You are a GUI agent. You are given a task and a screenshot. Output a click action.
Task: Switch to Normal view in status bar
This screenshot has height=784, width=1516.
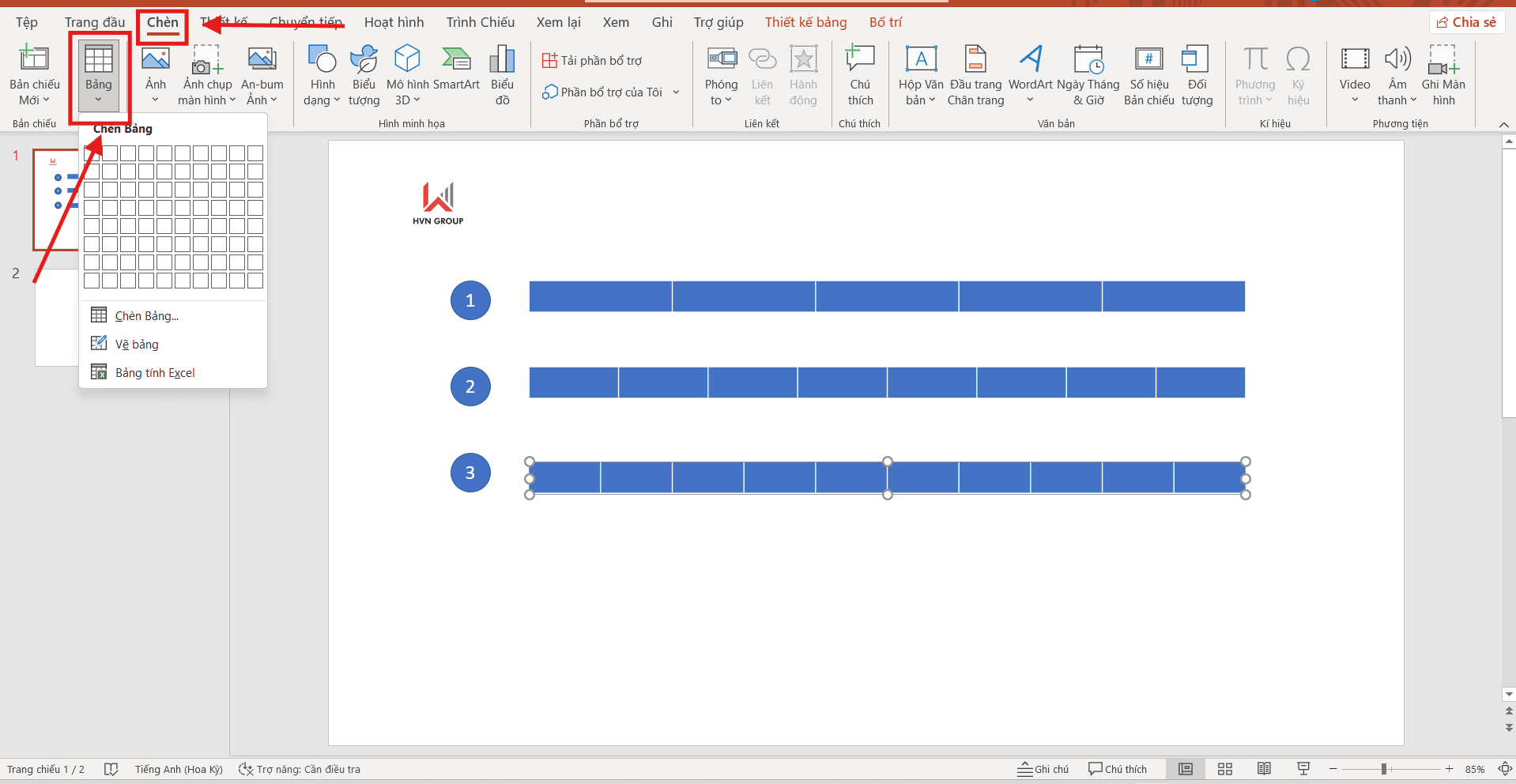pyautogui.click(x=1186, y=769)
